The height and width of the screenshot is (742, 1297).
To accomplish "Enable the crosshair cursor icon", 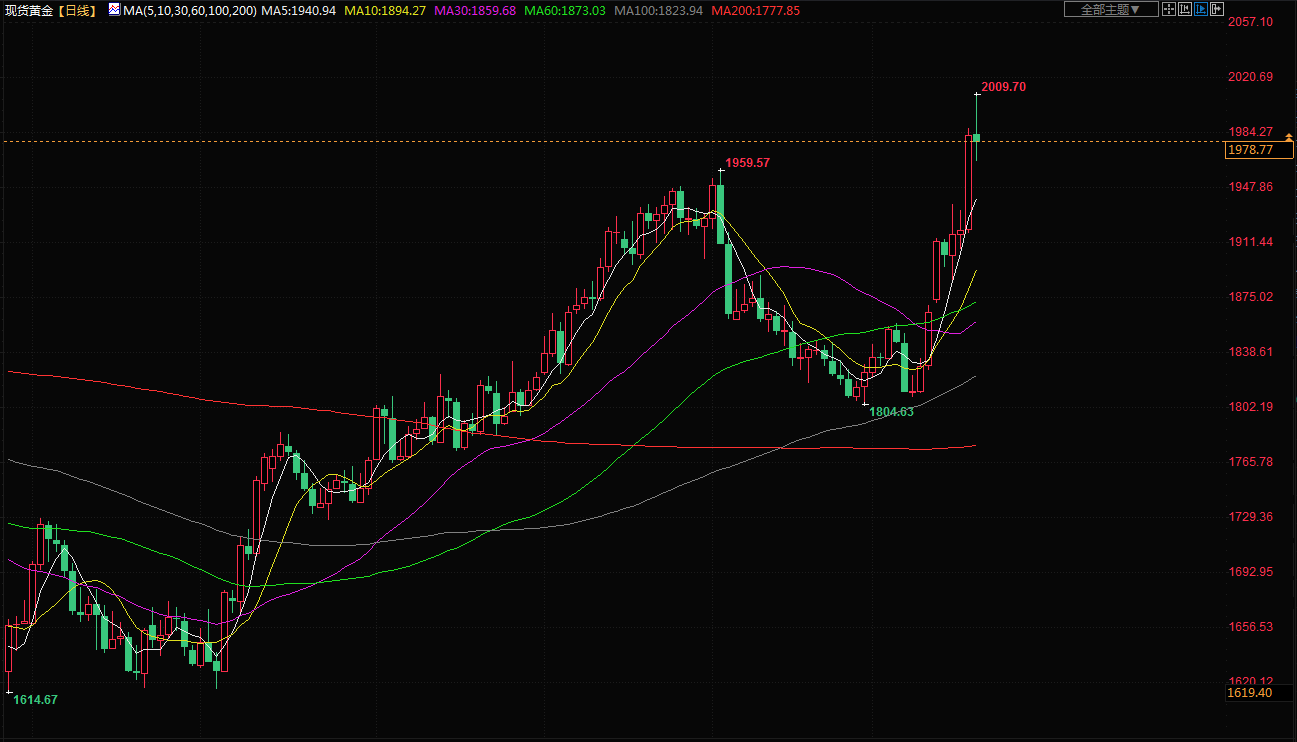I will tap(1169, 9).
